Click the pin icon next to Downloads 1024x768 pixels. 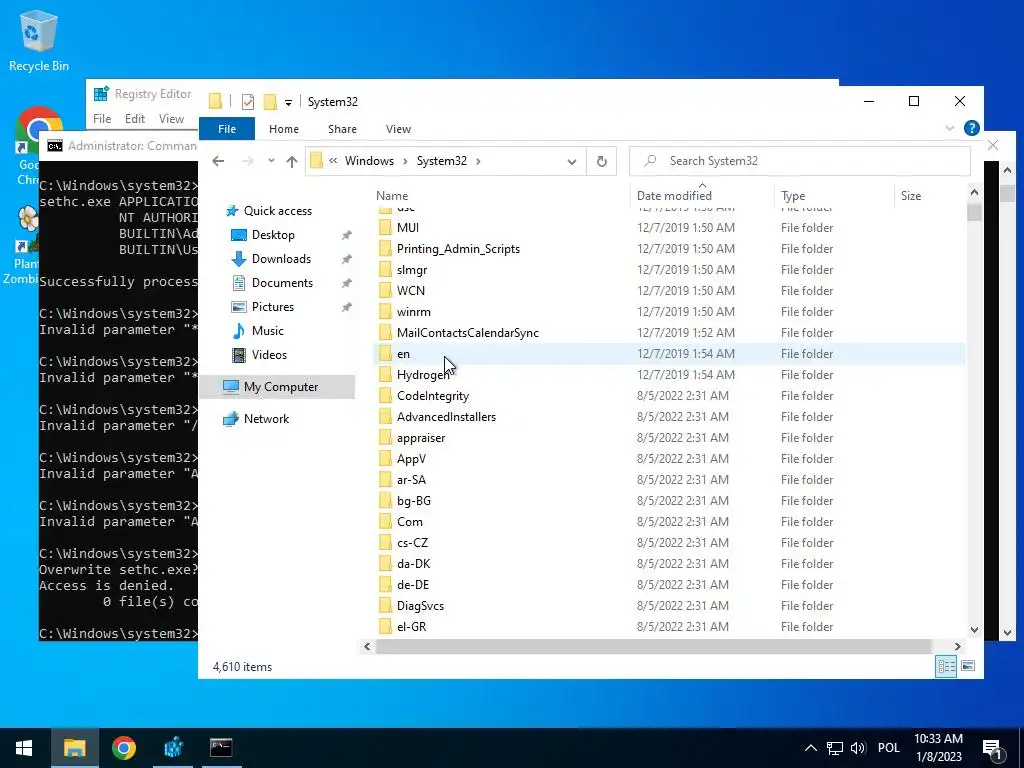346,259
